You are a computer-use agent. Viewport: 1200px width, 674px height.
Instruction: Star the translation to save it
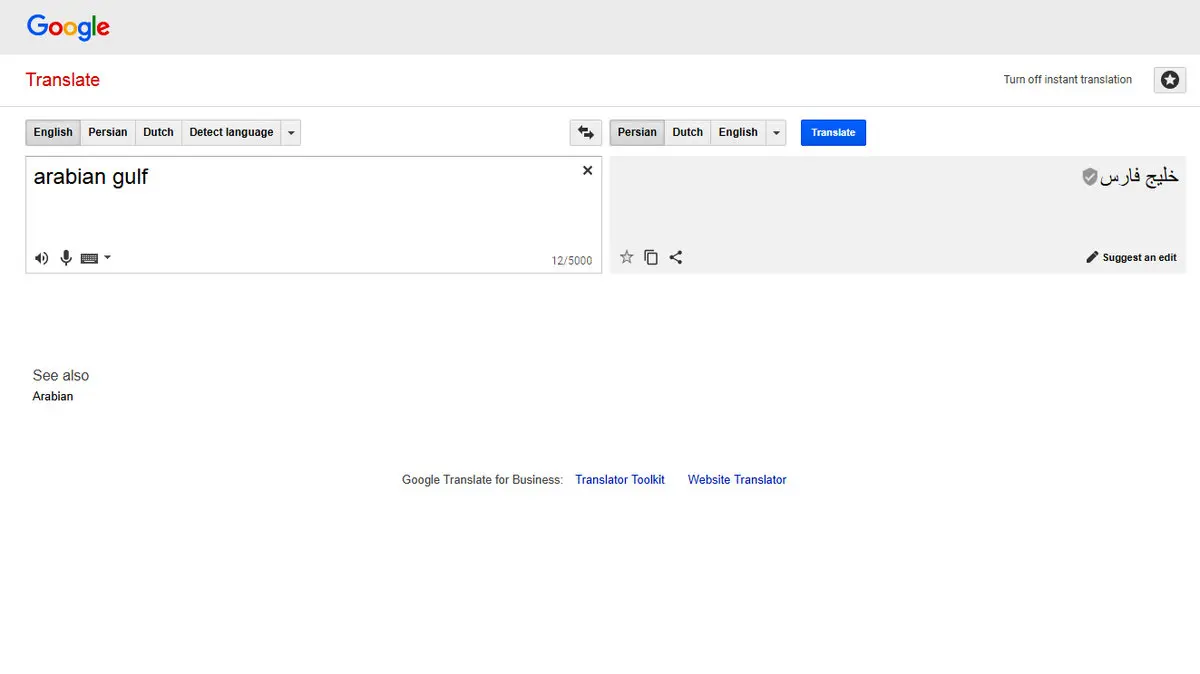(x=627, y=257)
